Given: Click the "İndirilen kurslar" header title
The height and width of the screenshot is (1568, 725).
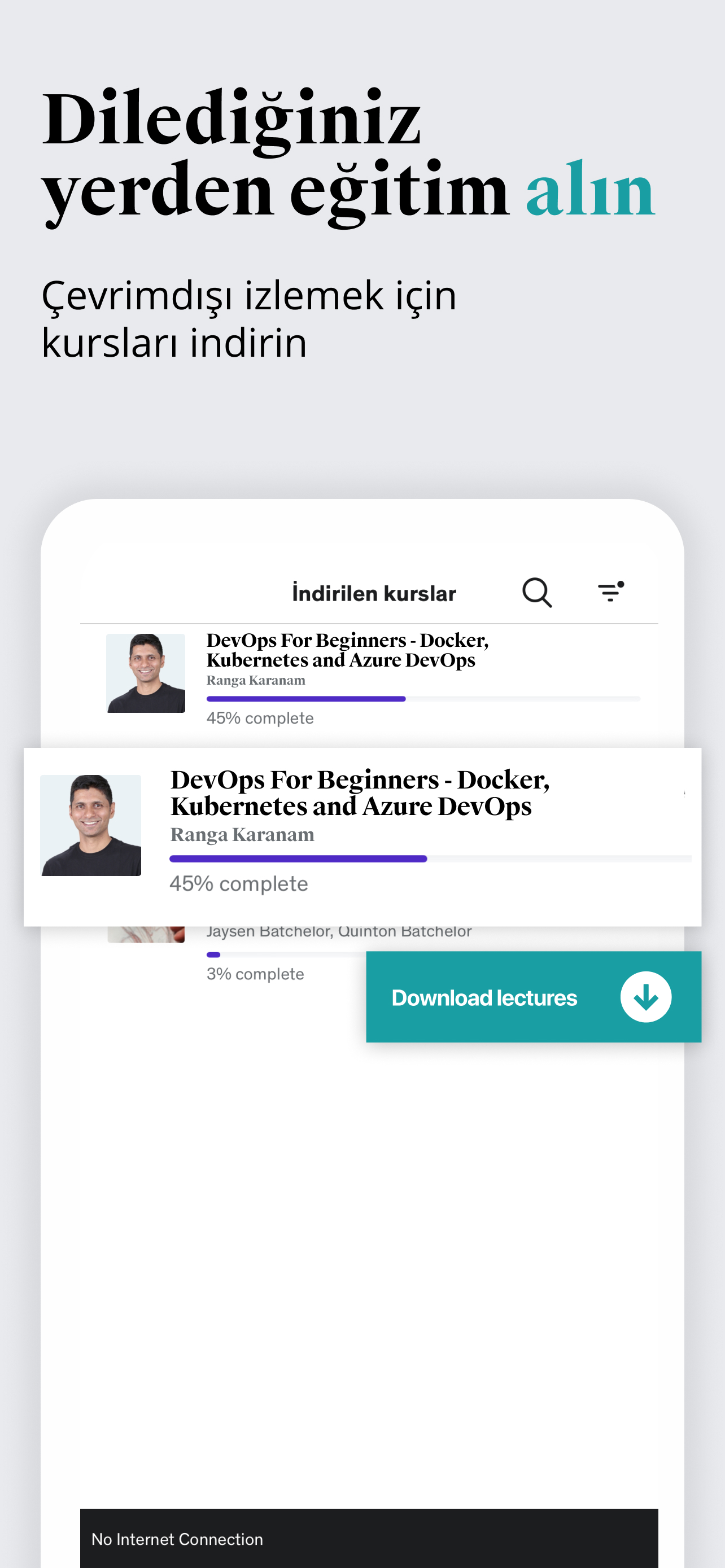Looking at the screenshot, I should coord(374,592).
